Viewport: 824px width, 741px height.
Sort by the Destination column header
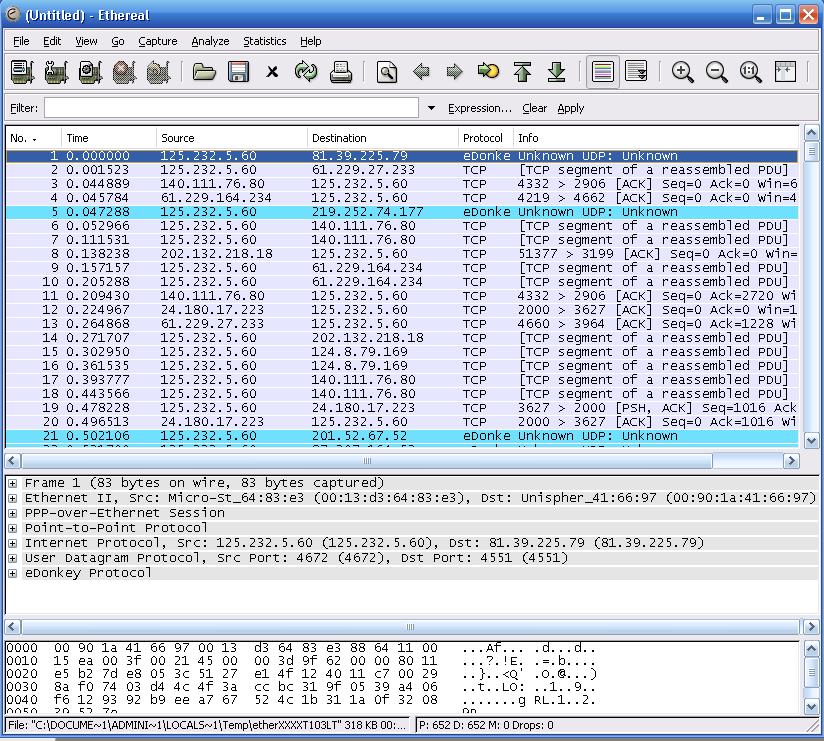[x=383, y=138]
